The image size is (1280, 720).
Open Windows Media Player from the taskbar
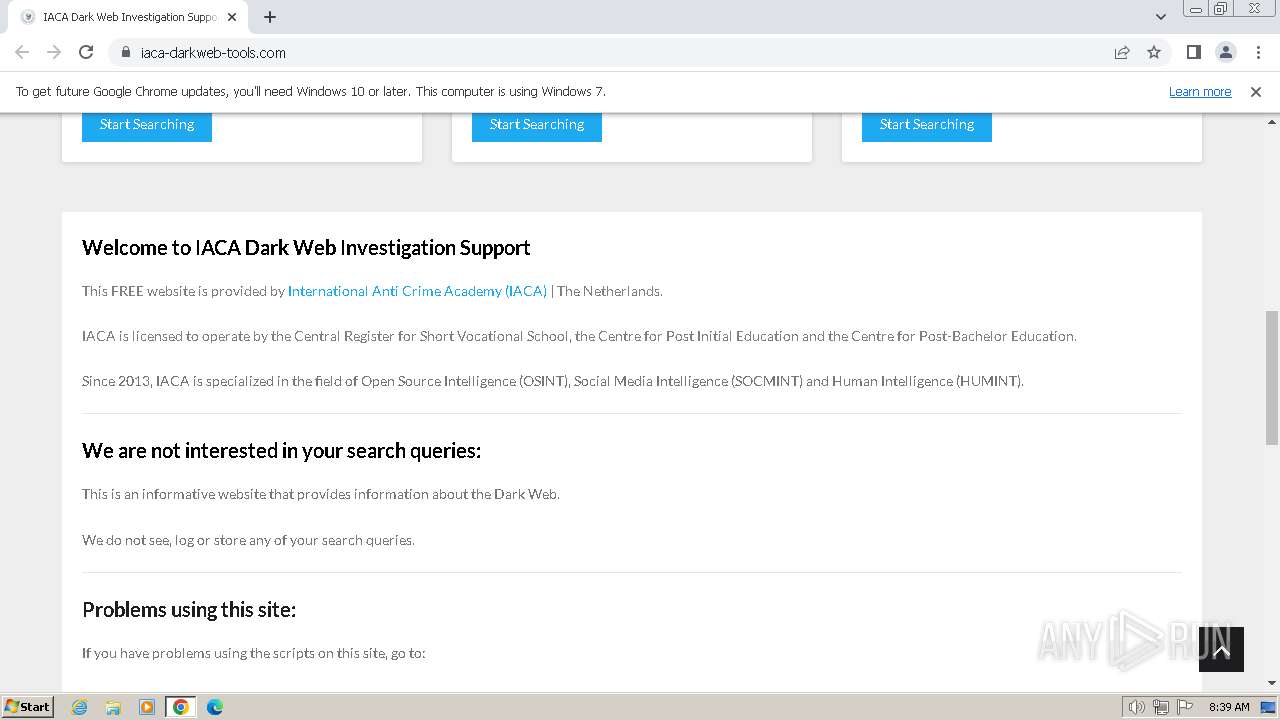[147, 707]
